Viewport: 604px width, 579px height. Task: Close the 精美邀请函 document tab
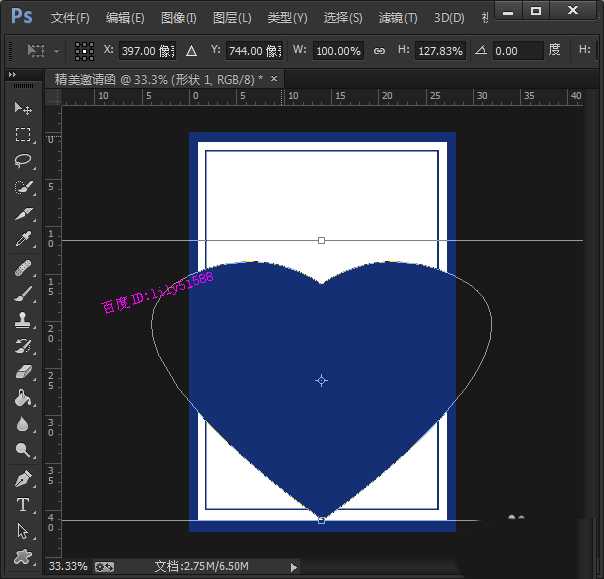pyautogui.click(x=274, y=78)
